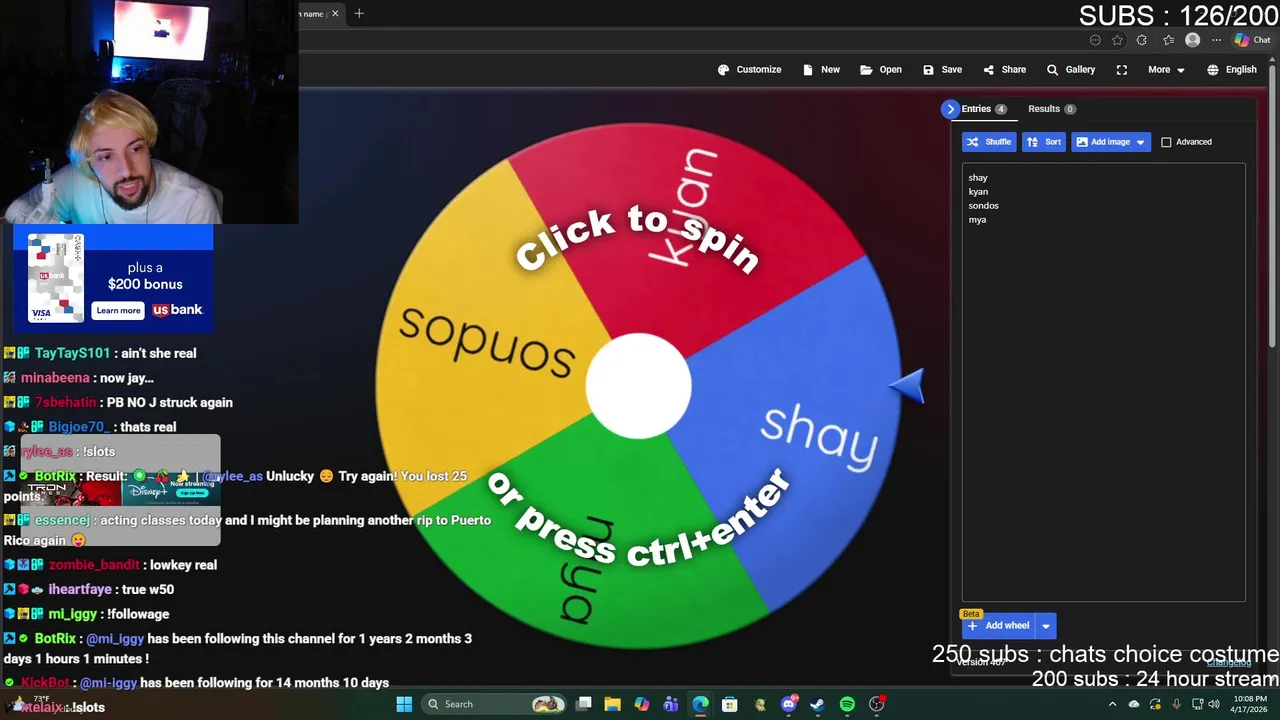The height and width of the screenshot is (720, 1280).
Task: Expand the Add wheel dropdown arrow
Action: [1046, 626]
